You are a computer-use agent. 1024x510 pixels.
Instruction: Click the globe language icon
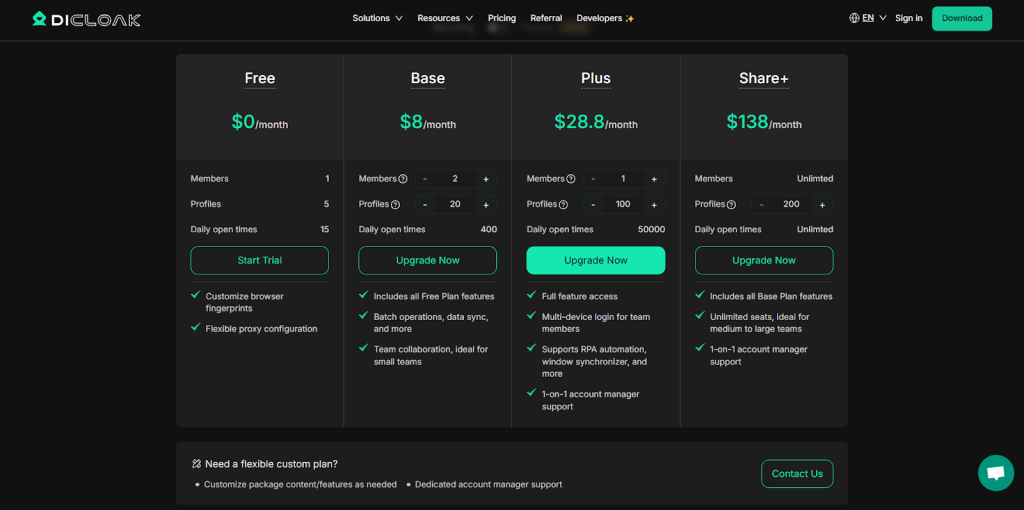point(854,18)
